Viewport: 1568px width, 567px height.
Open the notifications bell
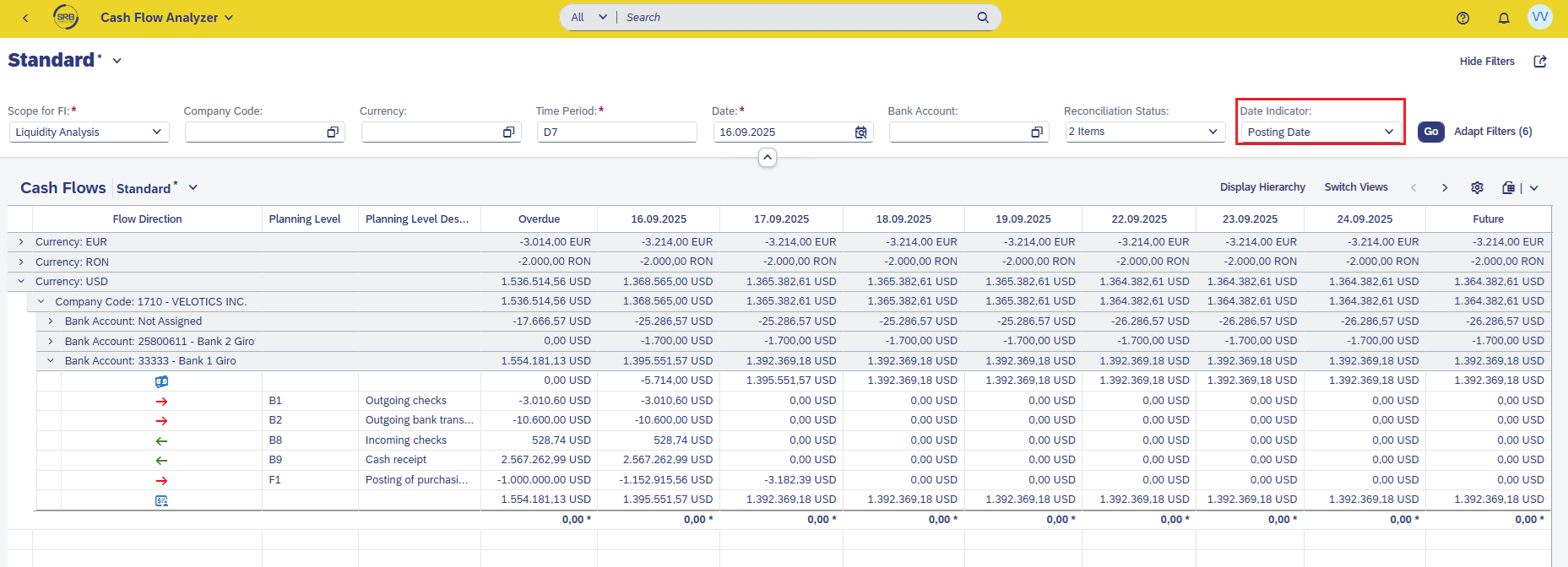tap(1503, 18)
